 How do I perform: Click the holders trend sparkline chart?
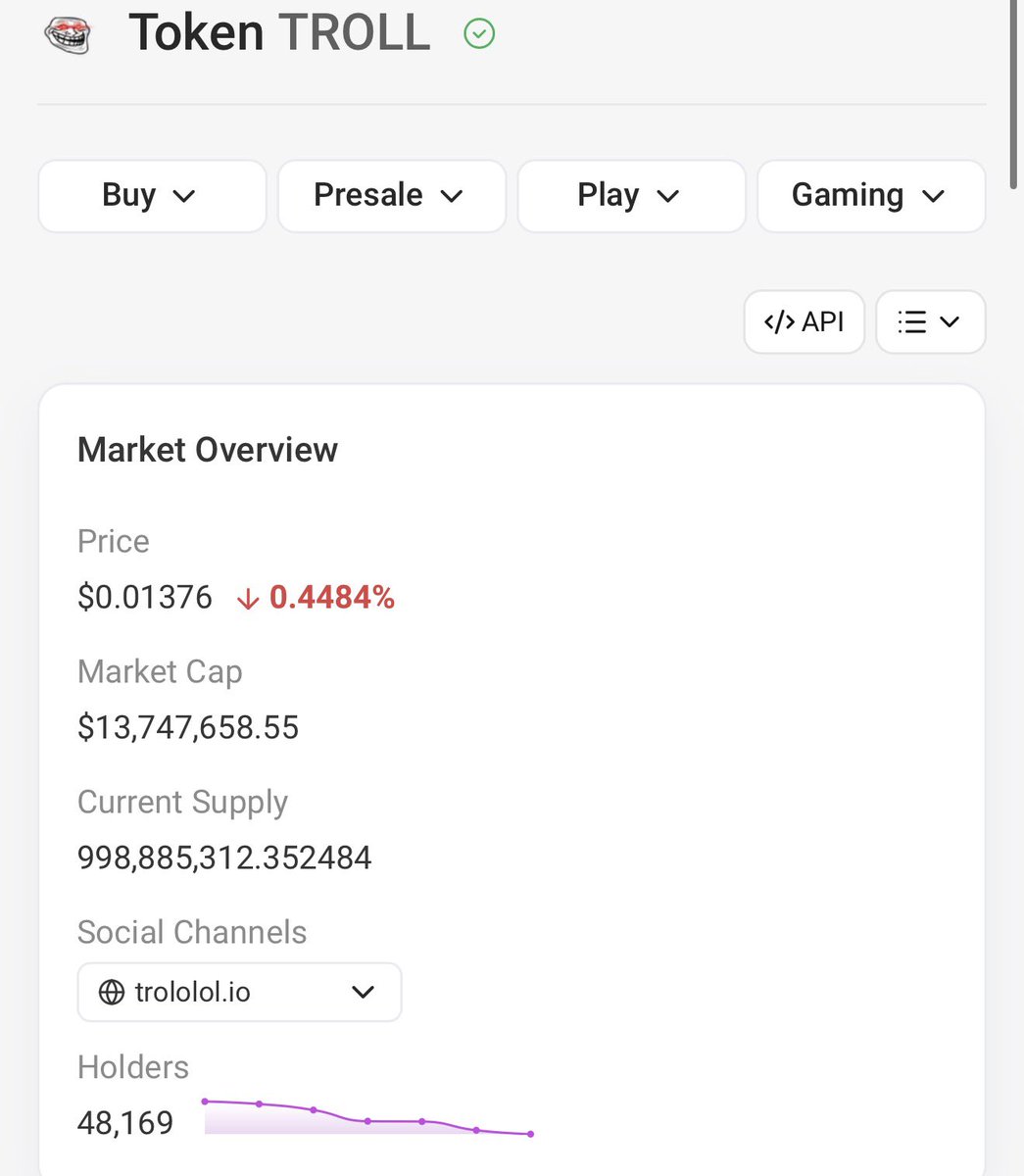(x=367, y=1117)
